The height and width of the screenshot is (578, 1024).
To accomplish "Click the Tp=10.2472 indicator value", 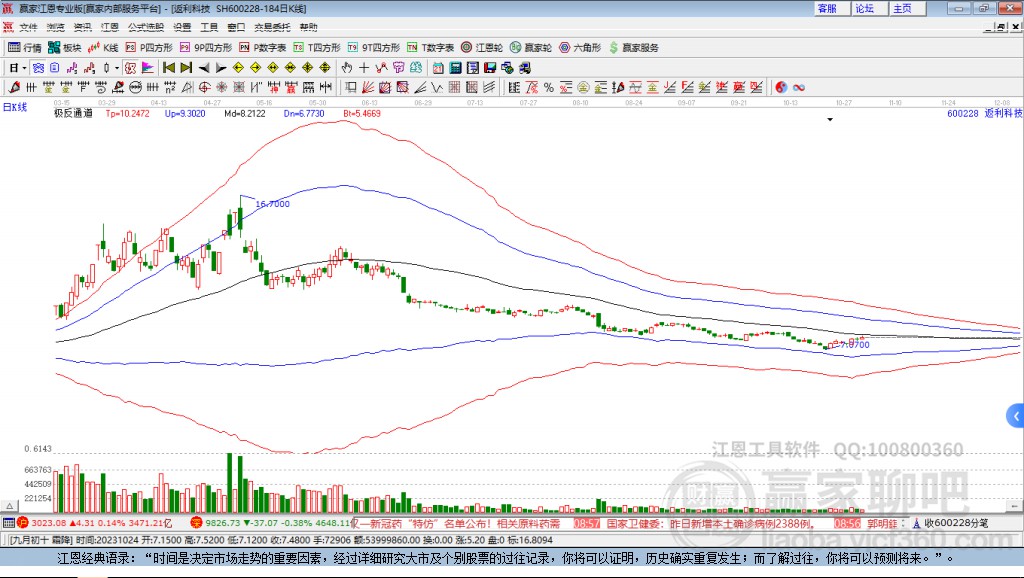I will coord(128,113).
